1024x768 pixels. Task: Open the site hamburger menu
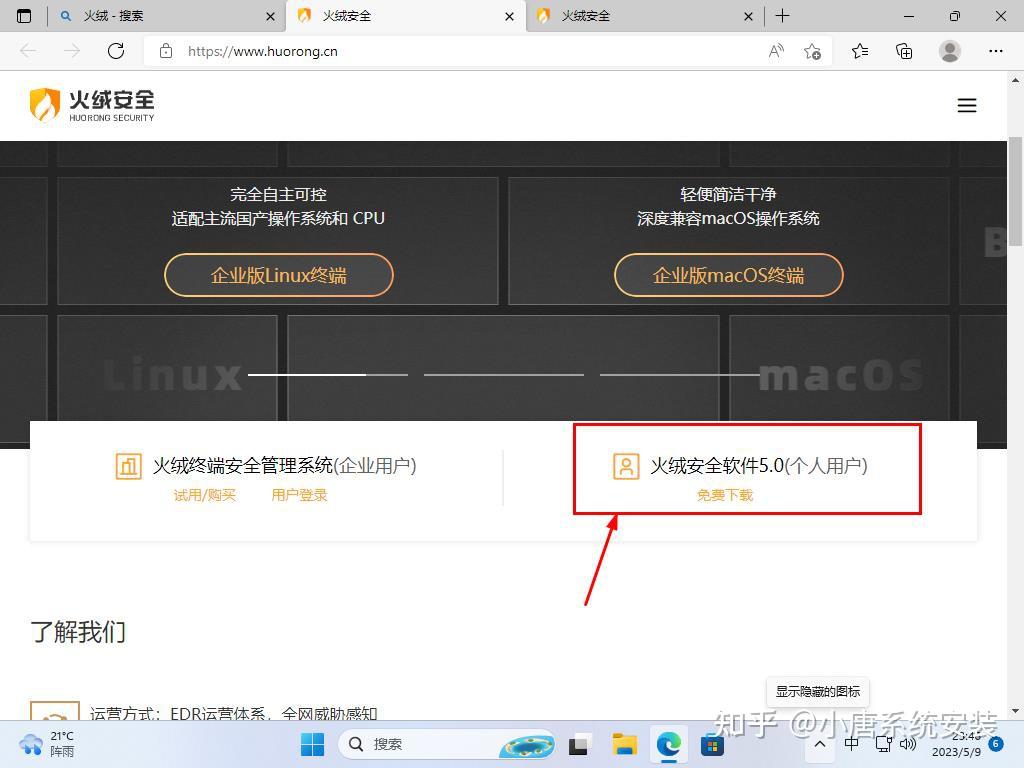[967, 105]
